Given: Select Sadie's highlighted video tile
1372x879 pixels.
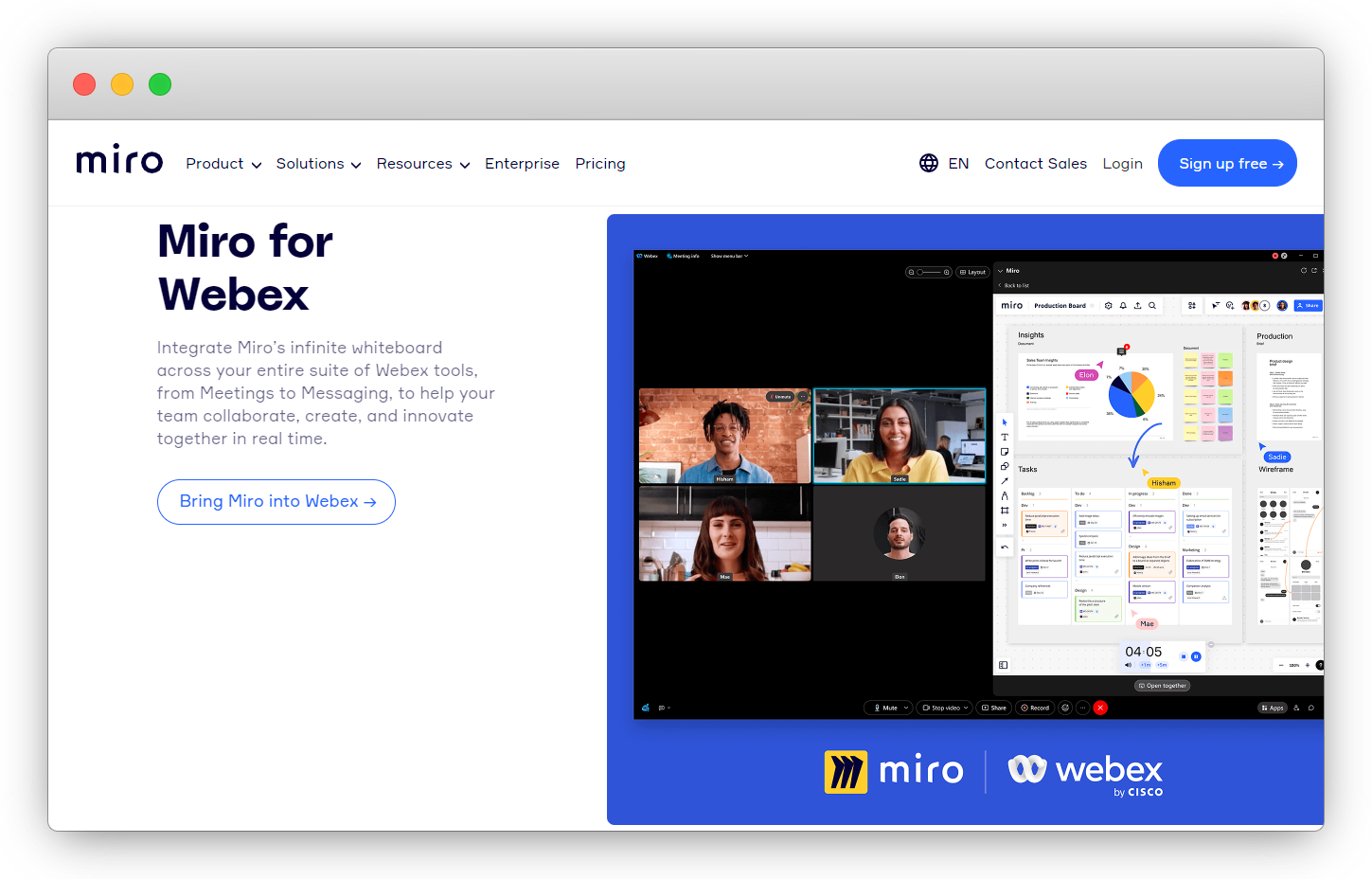Looking at the screenshot, I should (900, 436).
